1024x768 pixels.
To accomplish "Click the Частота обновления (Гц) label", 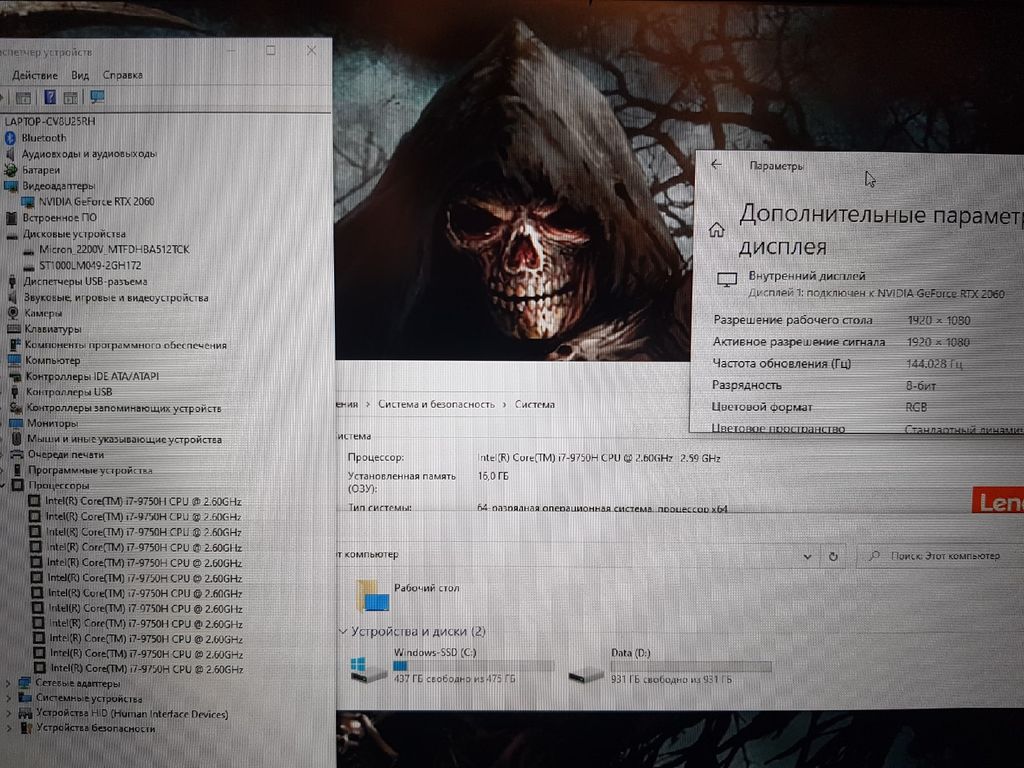I will [782, 363].
